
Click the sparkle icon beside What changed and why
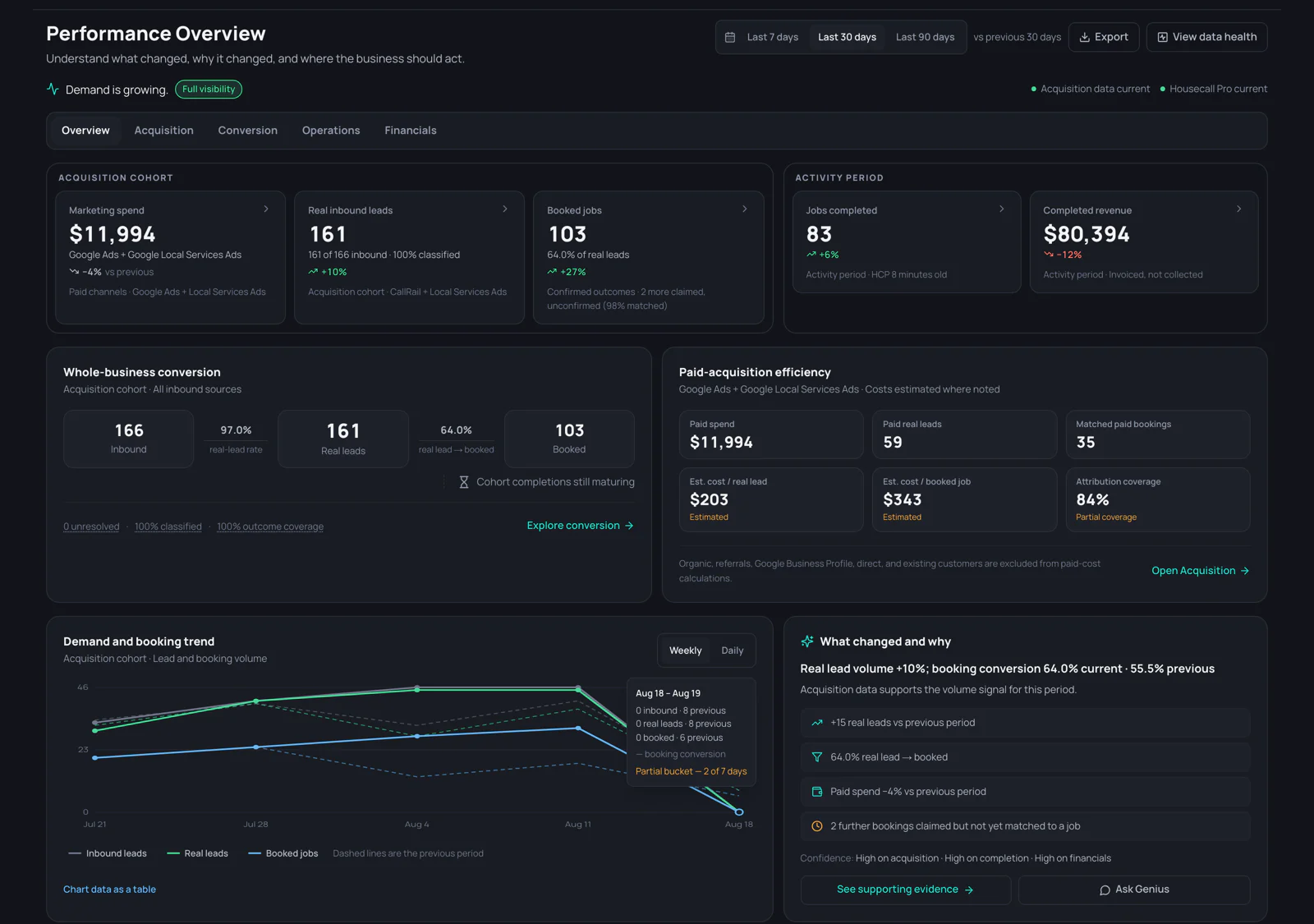807,641
